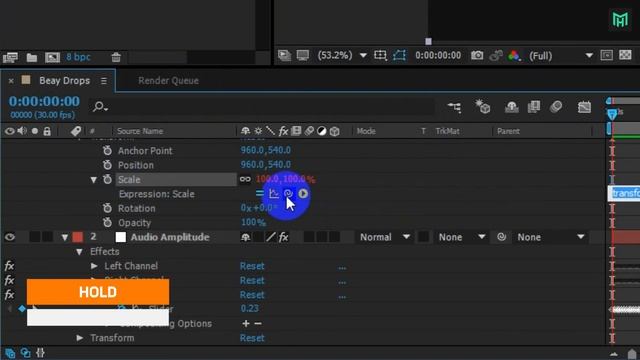Toggle the Rotation stopwatch

click(107, 208)
